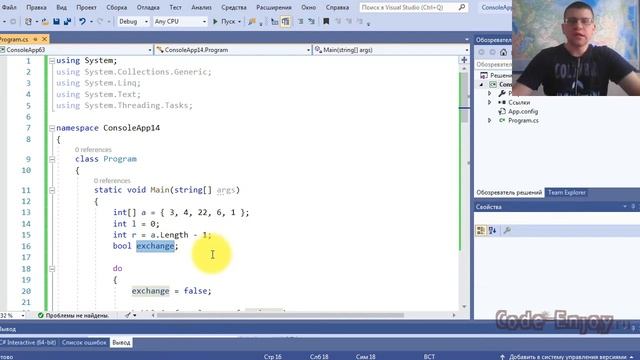Click the increase indent icon
The width and height of the screenshot is (640, 360).
click(x=311, y=21)
